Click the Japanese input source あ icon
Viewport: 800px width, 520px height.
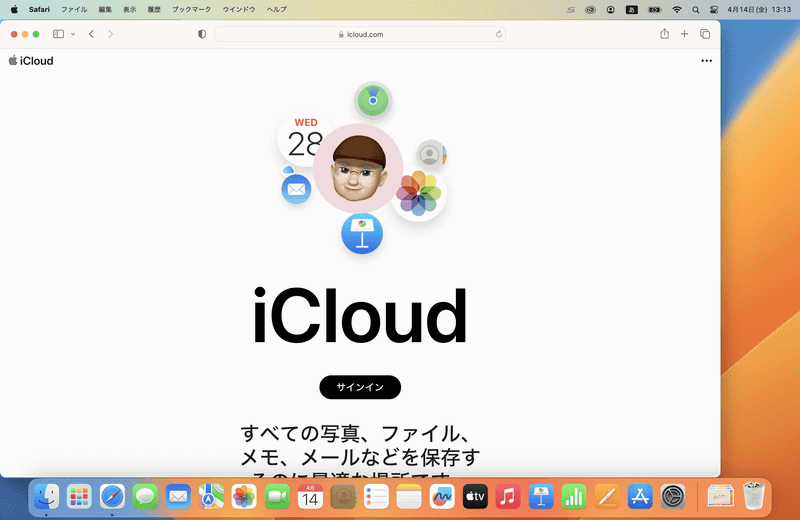pyautogui.click(x=632, y=9)
